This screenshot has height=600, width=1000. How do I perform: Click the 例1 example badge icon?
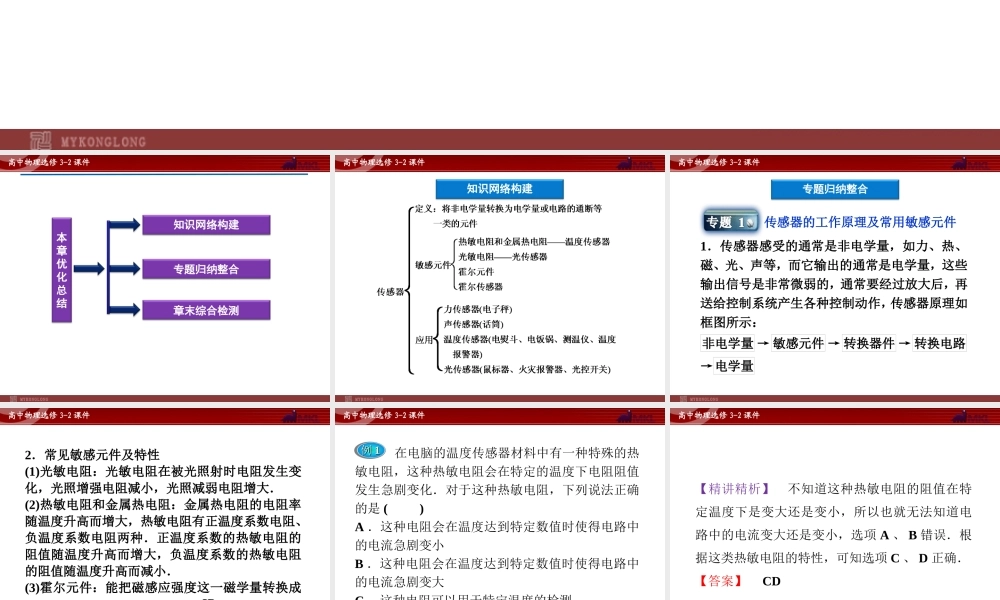pyautogui.click(x=371, y=449)
